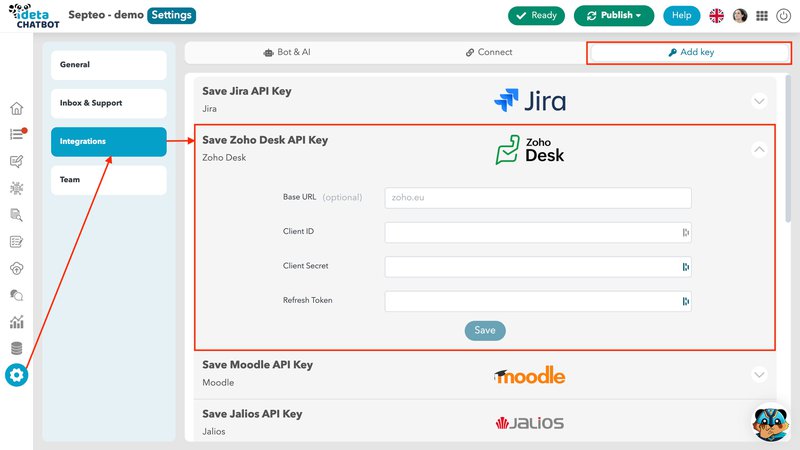Switch to the Bot & AI tab
800x450 pixels.
point(287,52)
